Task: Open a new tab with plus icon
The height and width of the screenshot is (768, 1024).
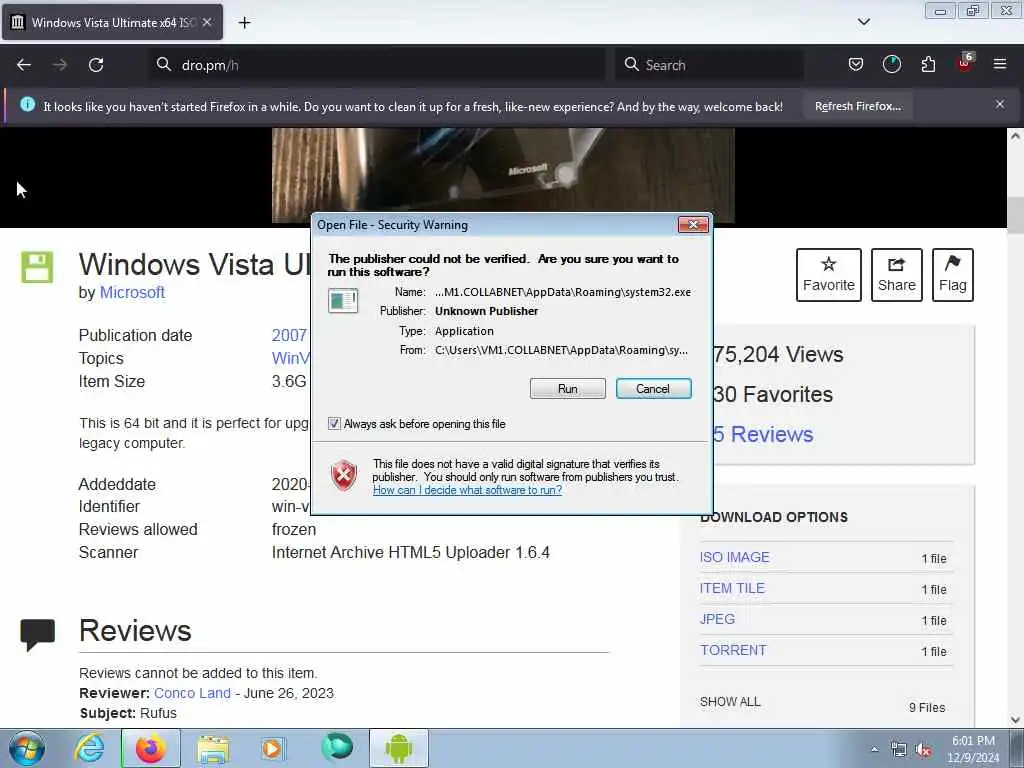Action: tap(244, 23)
